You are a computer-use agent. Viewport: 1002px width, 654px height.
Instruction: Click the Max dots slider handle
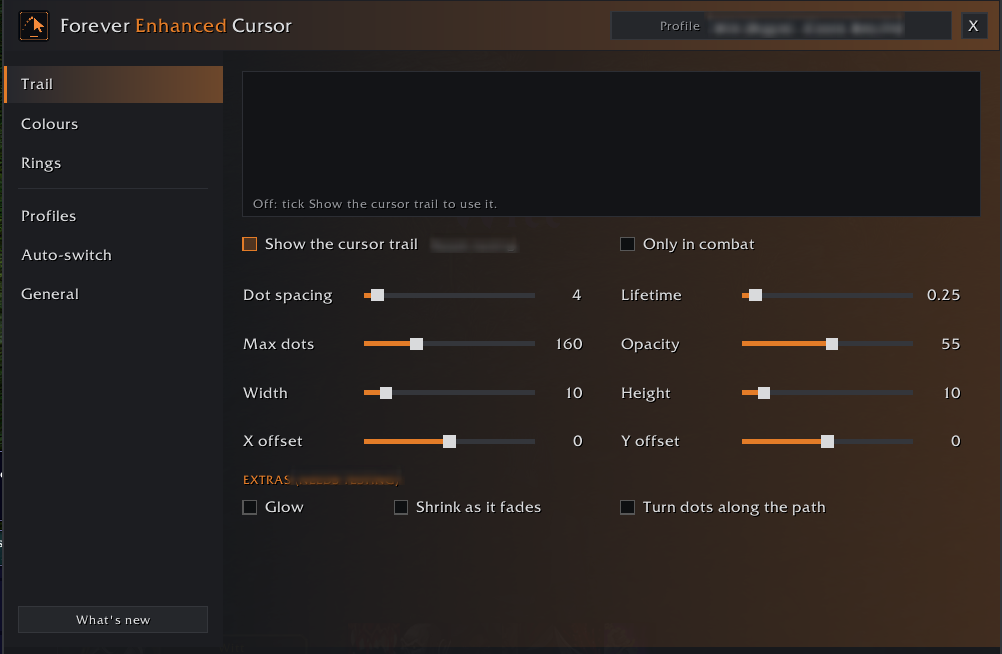click(x=417, y=344)
